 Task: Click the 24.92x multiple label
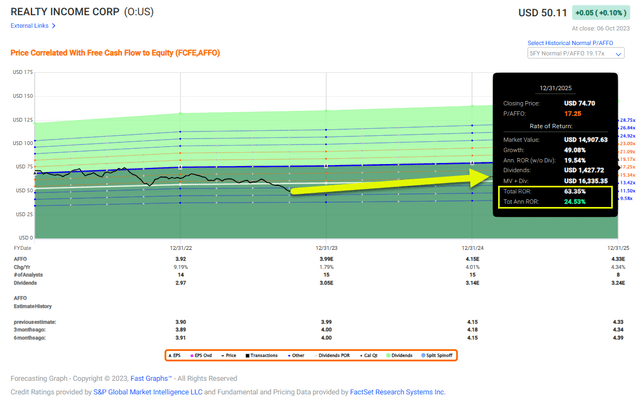628,136
